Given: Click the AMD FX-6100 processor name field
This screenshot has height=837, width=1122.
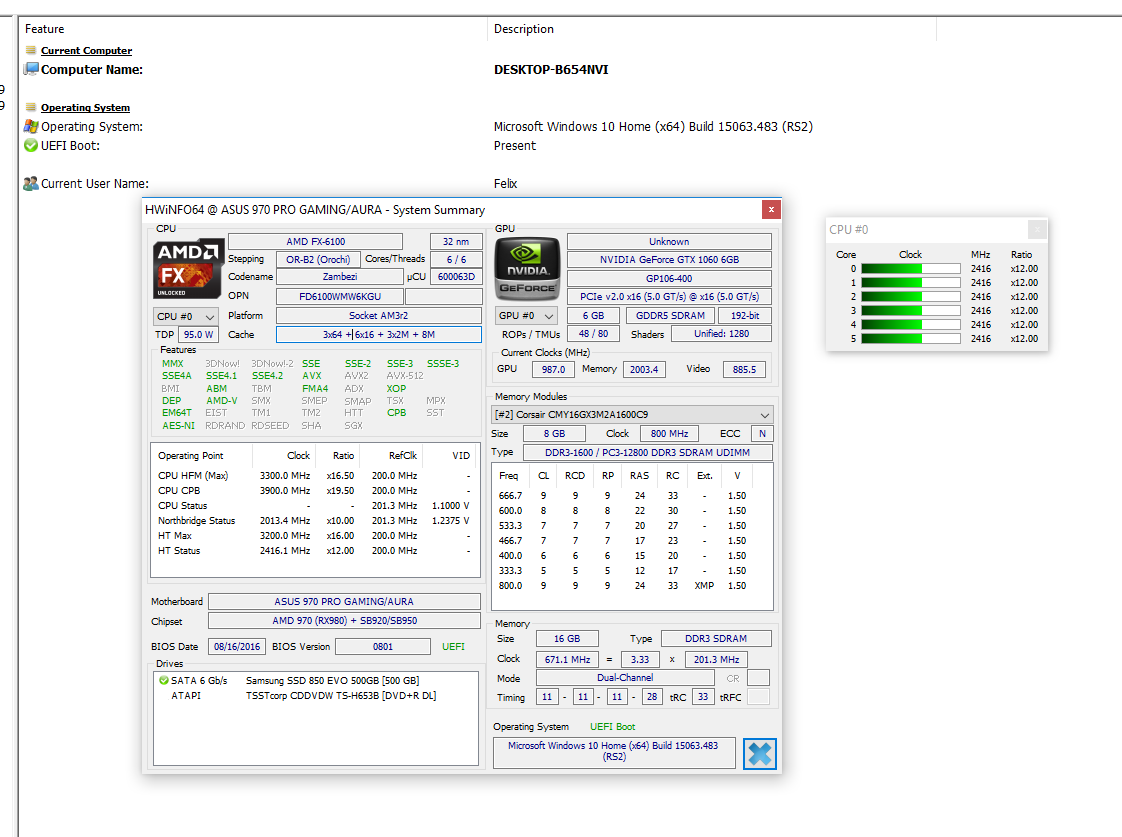Looking at the screenshot, I should tap(315, 241).
